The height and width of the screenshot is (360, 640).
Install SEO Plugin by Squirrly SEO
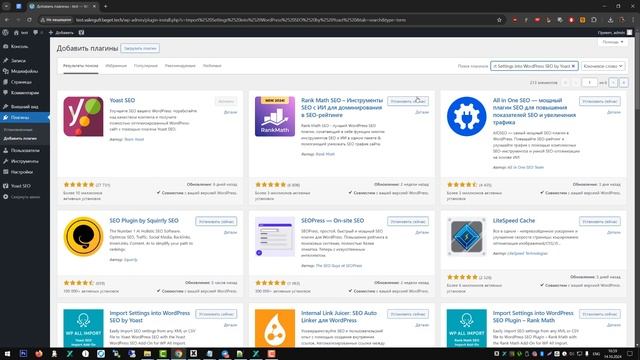click(216, 222)
